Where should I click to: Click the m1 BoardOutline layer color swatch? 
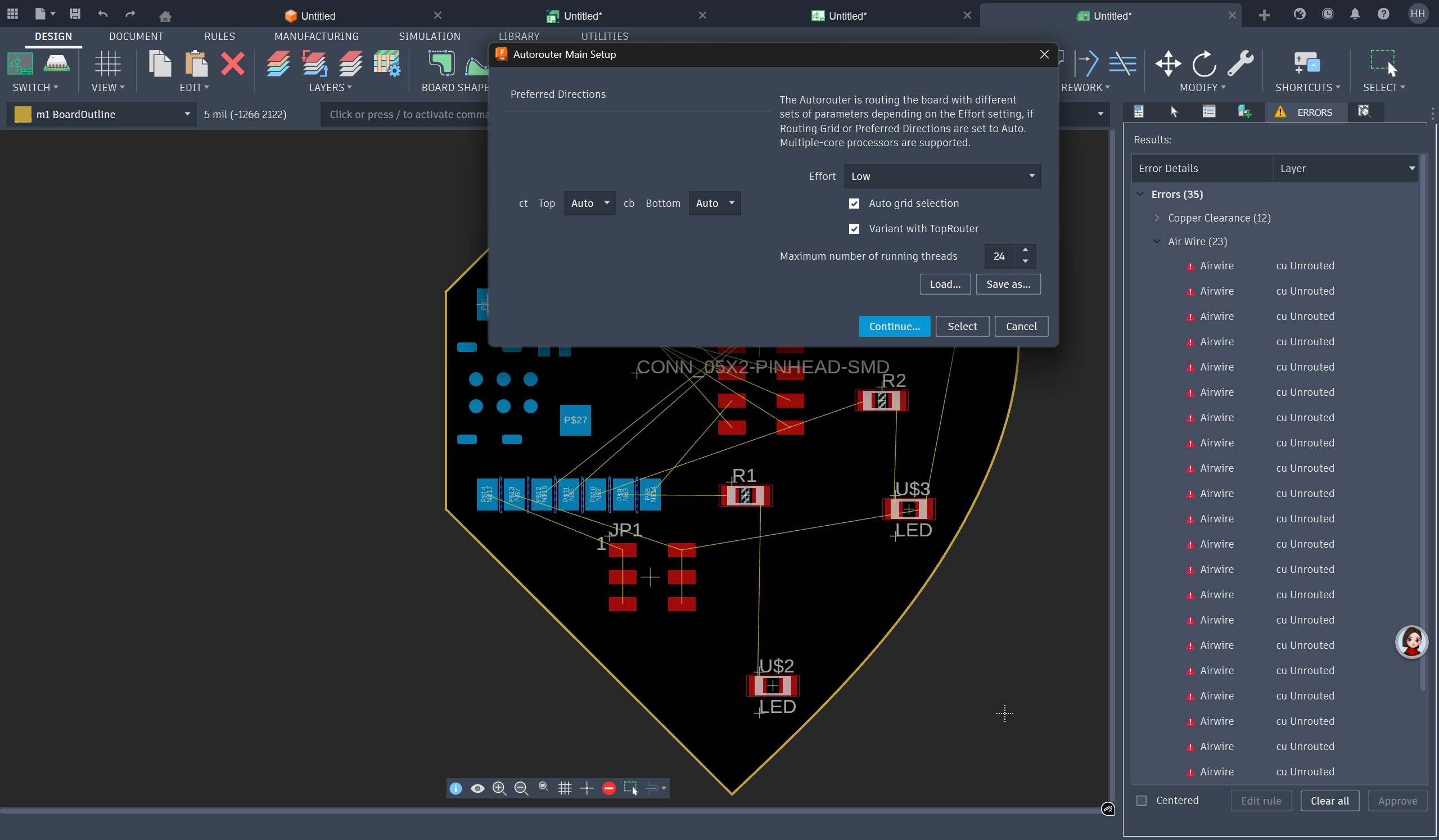pyautogui.click(x=23, y=114)
